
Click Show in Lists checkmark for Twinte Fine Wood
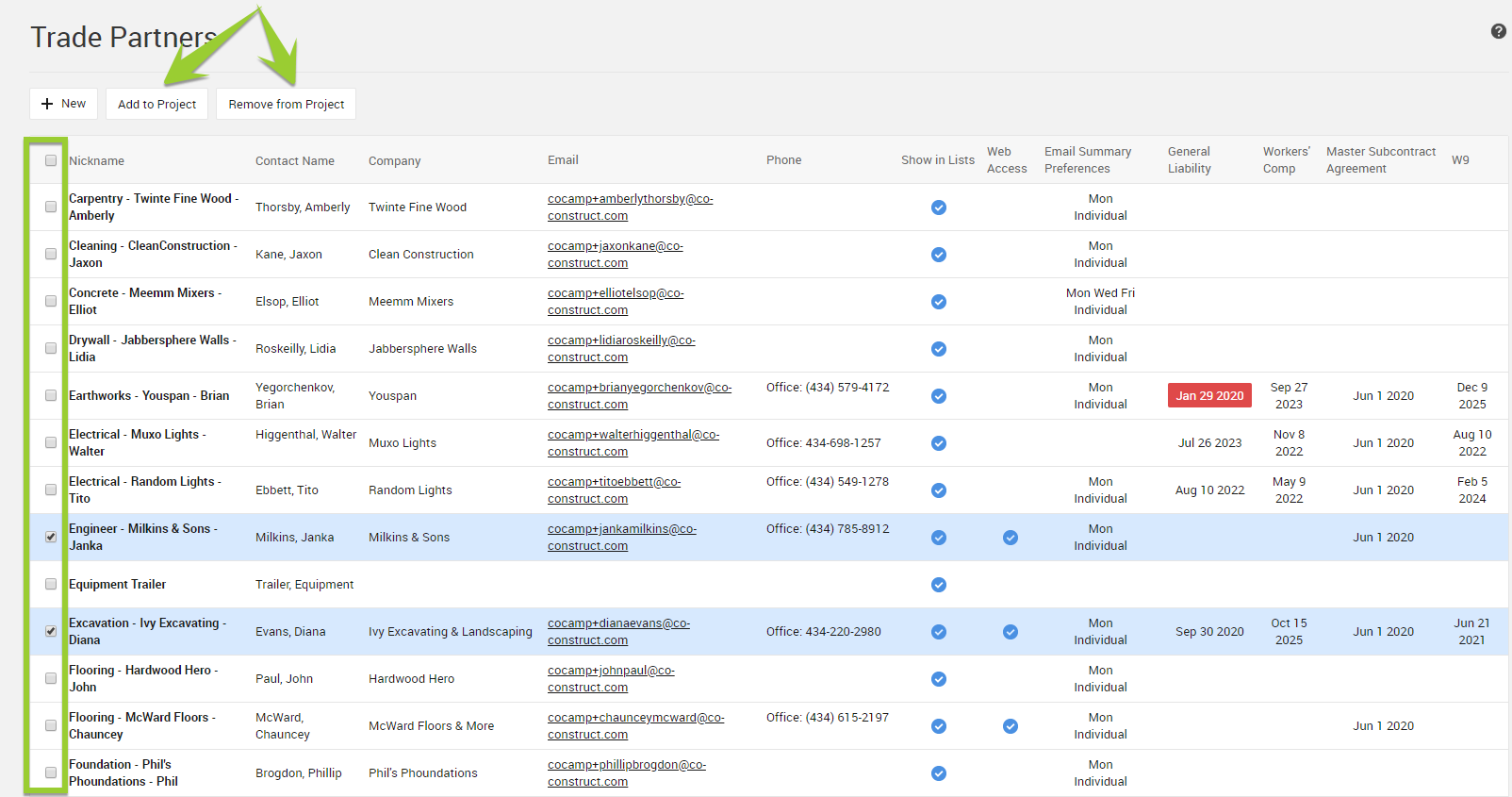point(938,208)
